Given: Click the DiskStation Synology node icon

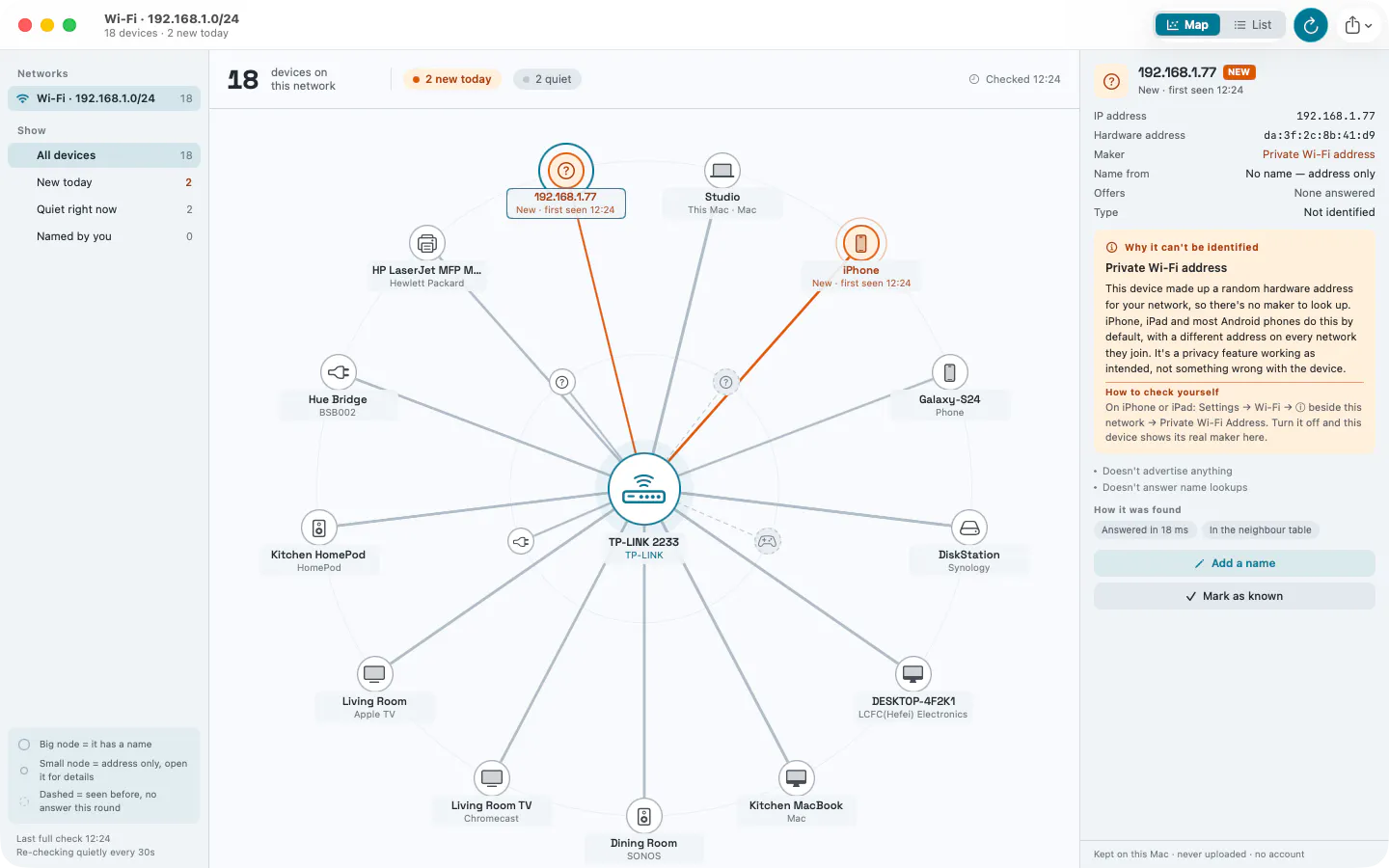Looking at the screenshot, I should pyautogui.click(x=969, y=528).
